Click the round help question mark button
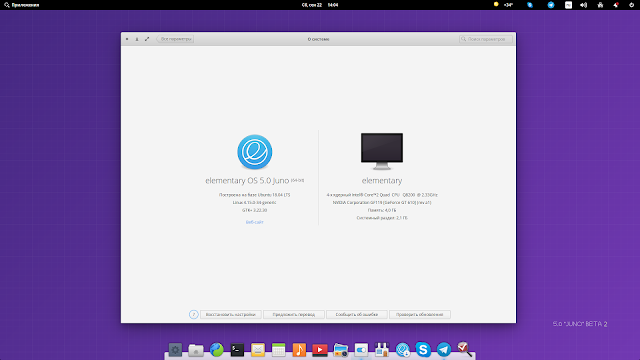640x360 pixels. [193, 314]
